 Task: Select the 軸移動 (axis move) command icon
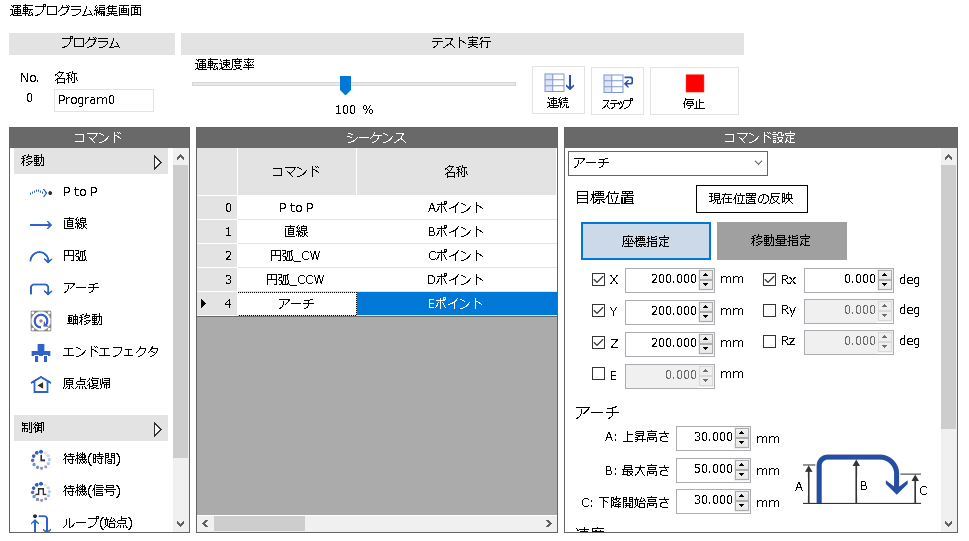(40, 321)
